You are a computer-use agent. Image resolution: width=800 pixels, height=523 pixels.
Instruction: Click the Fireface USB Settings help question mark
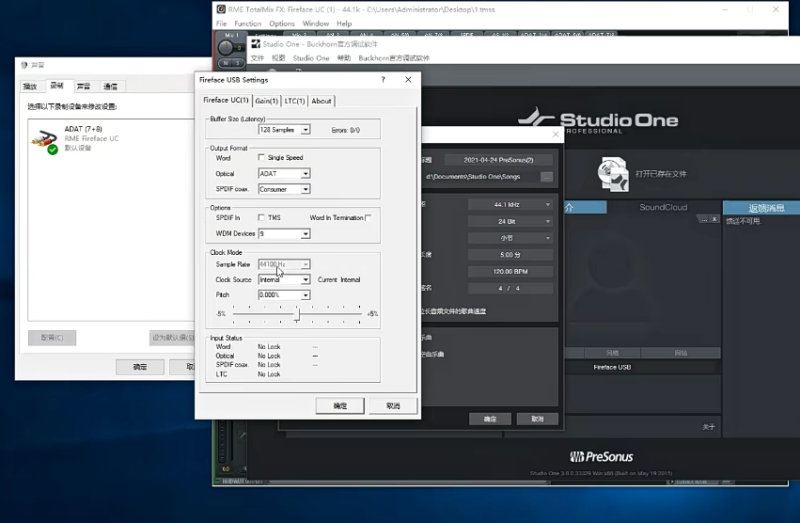(x=383, y=80)
